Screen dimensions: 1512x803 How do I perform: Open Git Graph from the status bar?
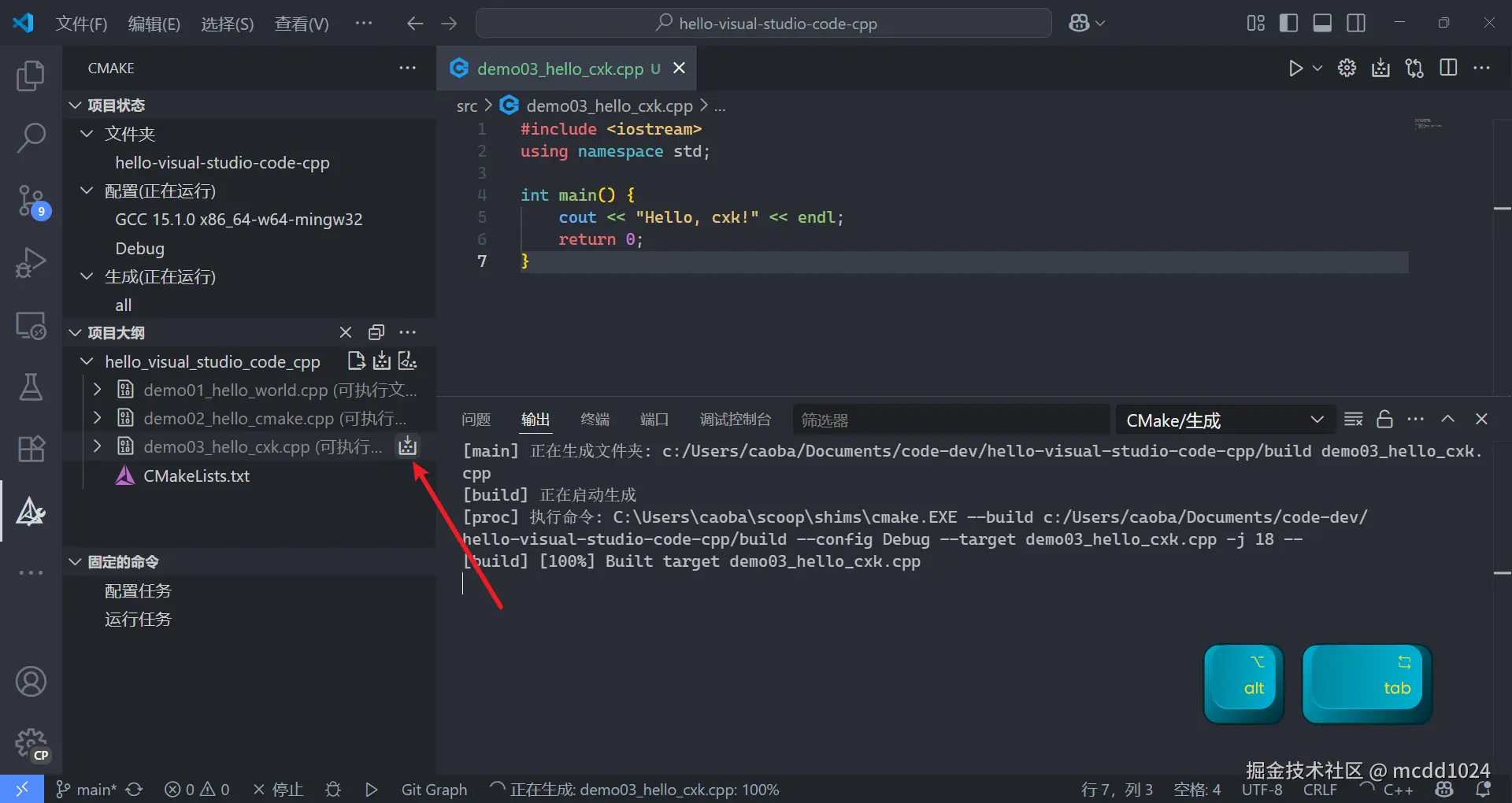click(x=434, y=790)
